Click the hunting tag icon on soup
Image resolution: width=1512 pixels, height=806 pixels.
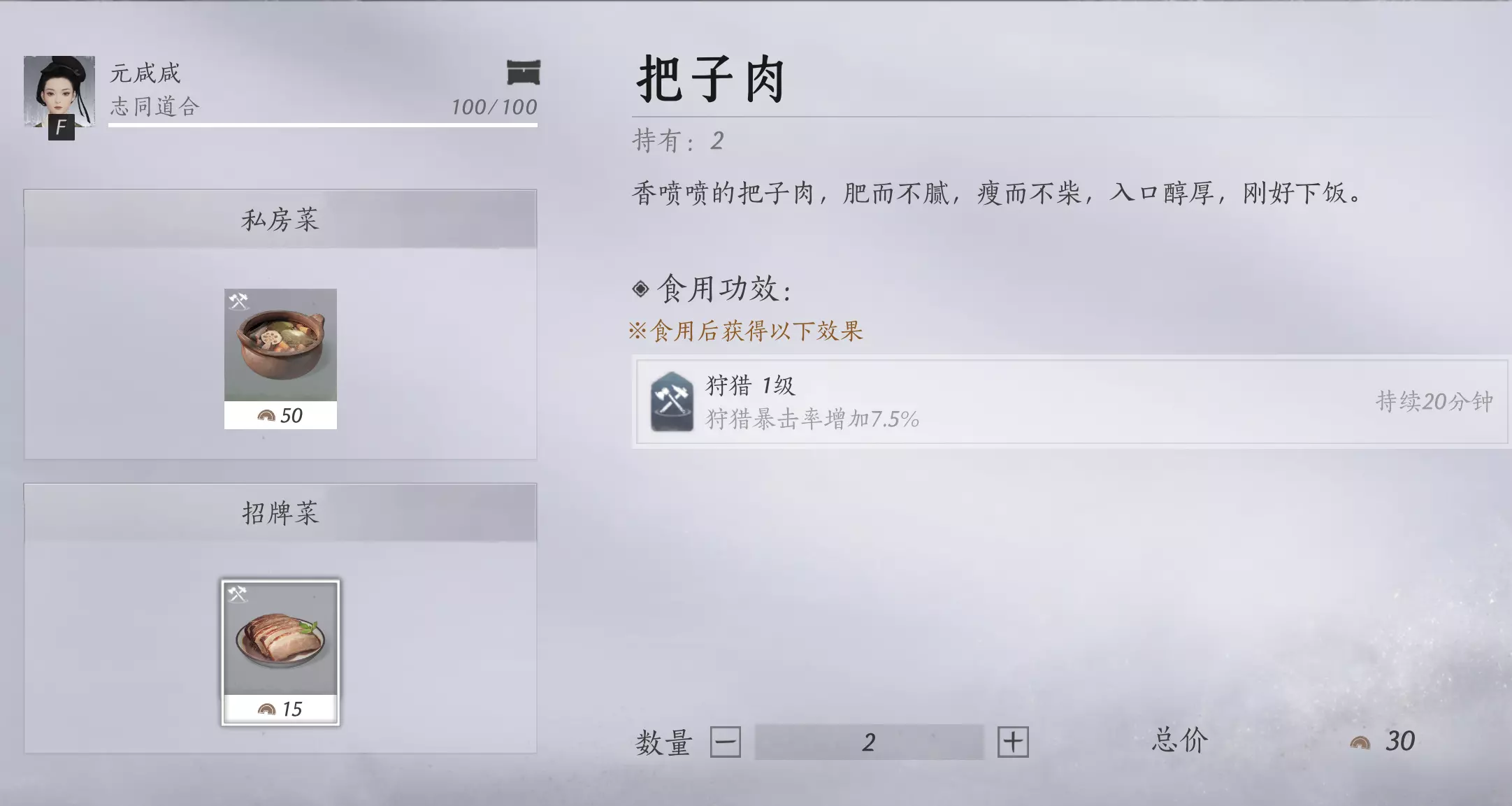pyautogui.click(x=238, y=301)
